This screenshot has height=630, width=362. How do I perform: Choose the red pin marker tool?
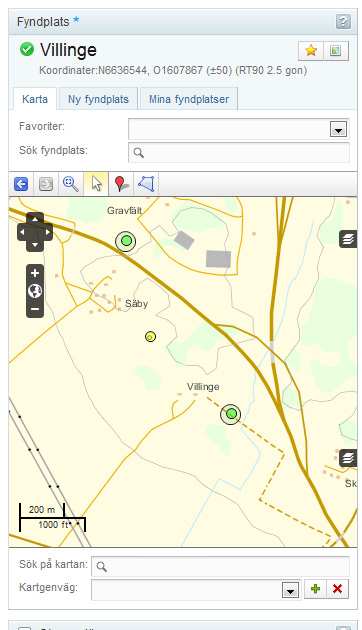click(x=121, y=184)
